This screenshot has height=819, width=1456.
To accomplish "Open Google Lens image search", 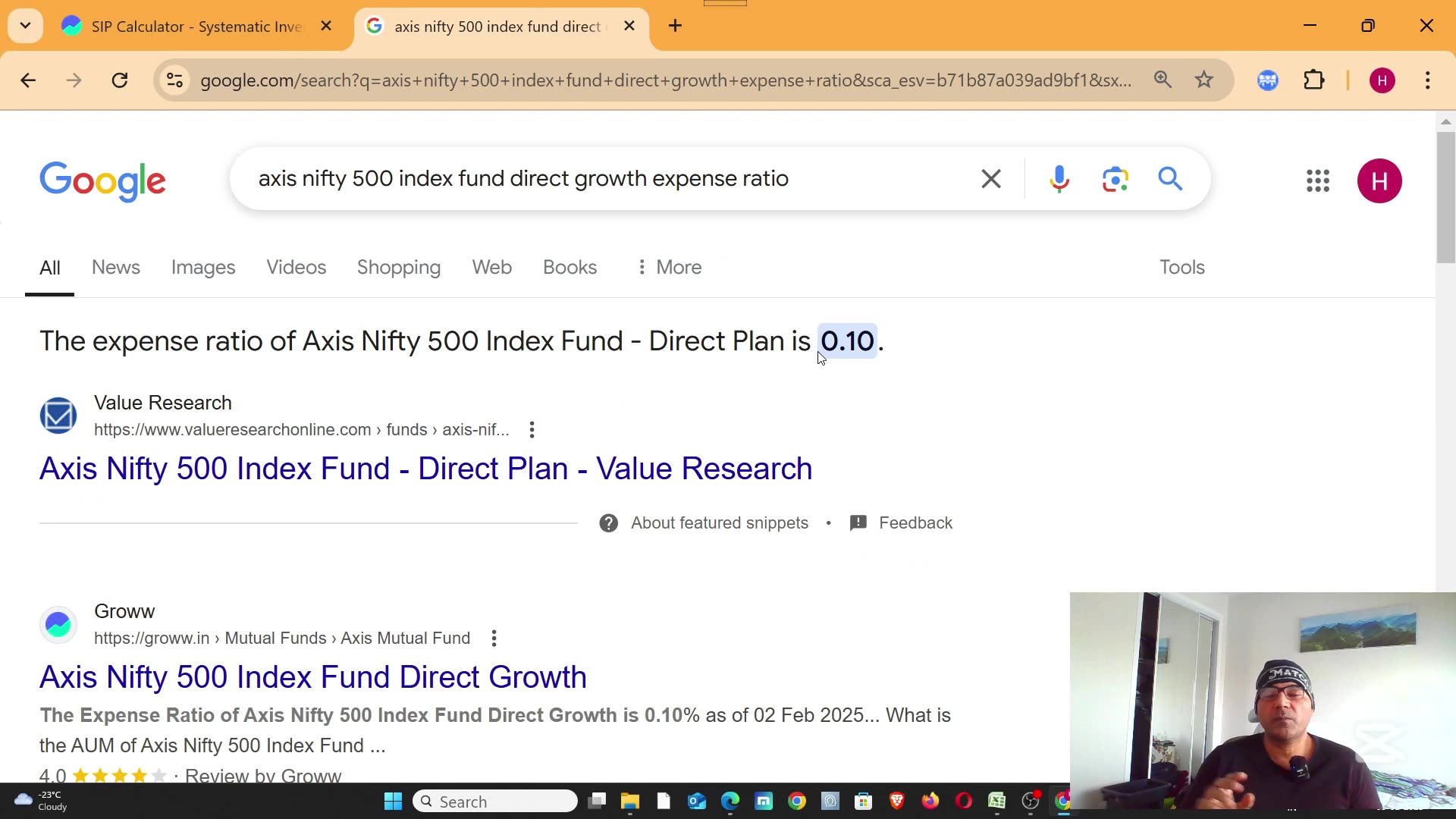I will click(1115, 179).
